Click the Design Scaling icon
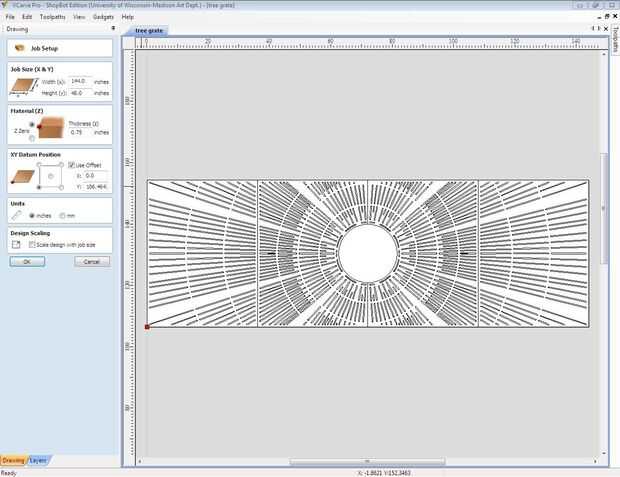The width and height of the screenshot is (620, 477). coord(16,245)
